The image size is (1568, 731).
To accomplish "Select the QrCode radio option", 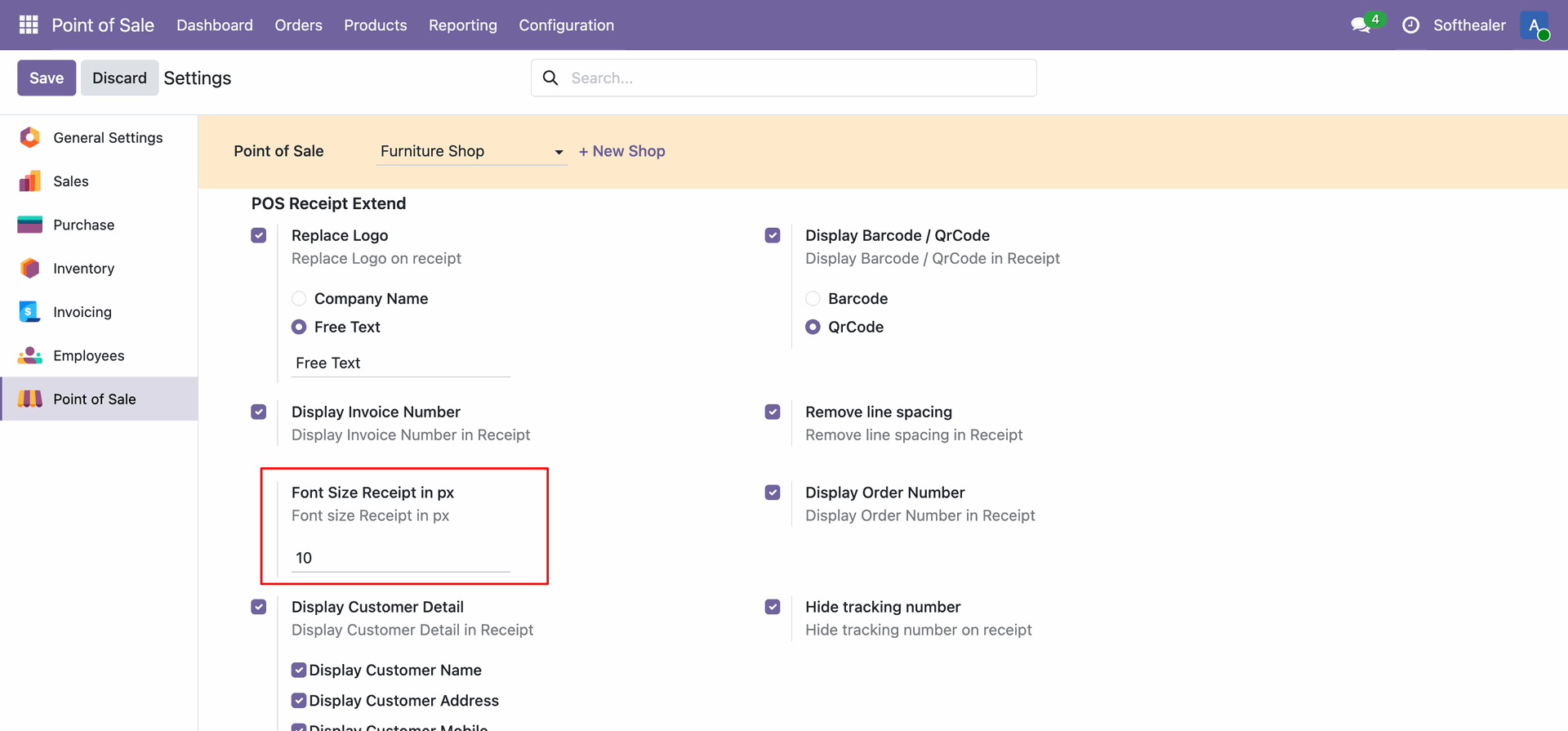I will click(813, 327).
